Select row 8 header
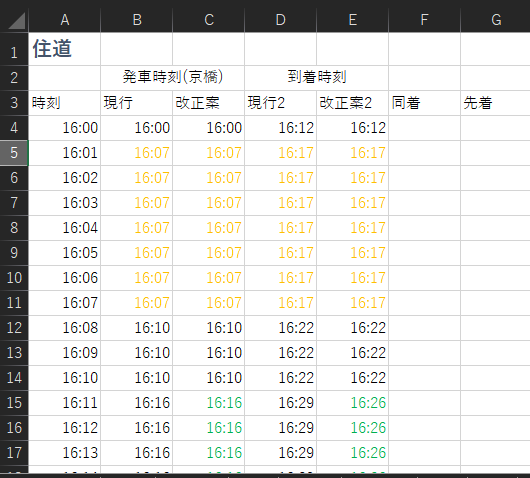The height and width of the screenshot is (478, 530). tap(14, 228)
